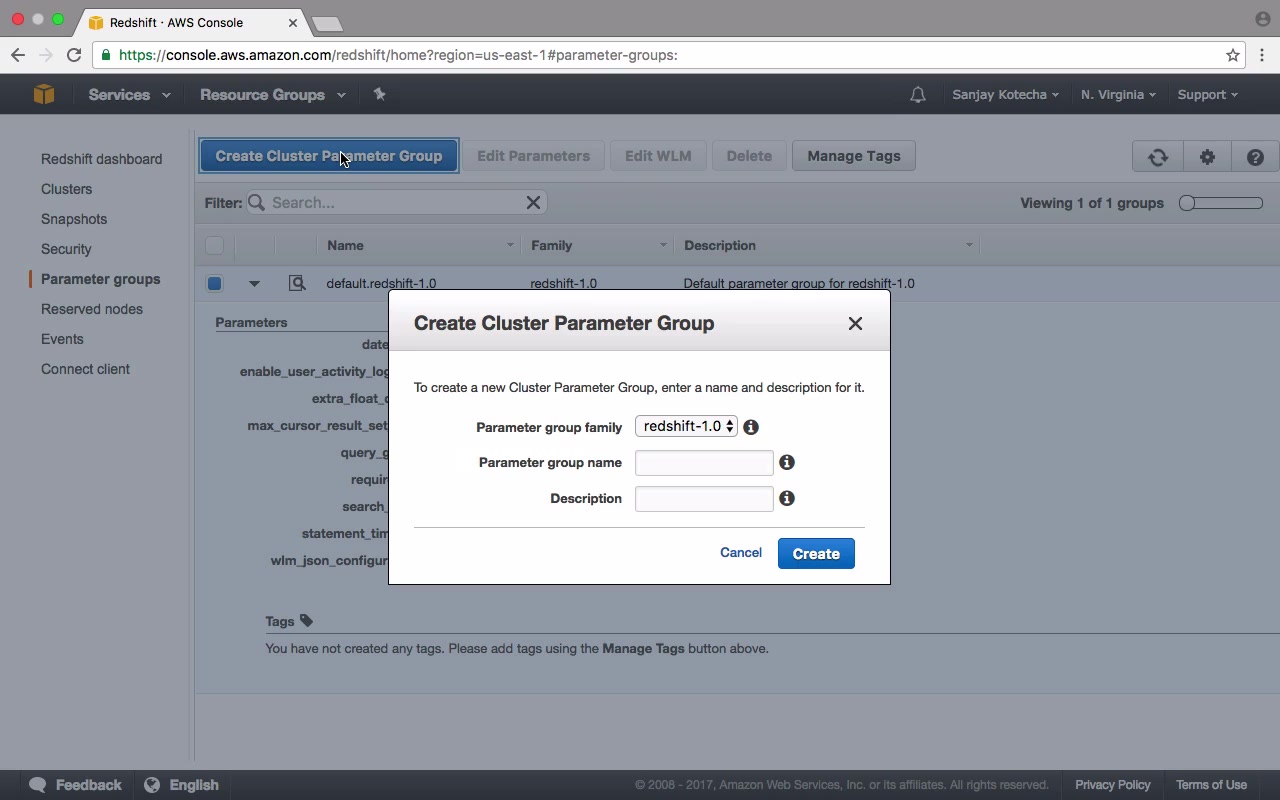Click the Create button in dialog
Screen dimensions: 1280x800
[816, 554]
